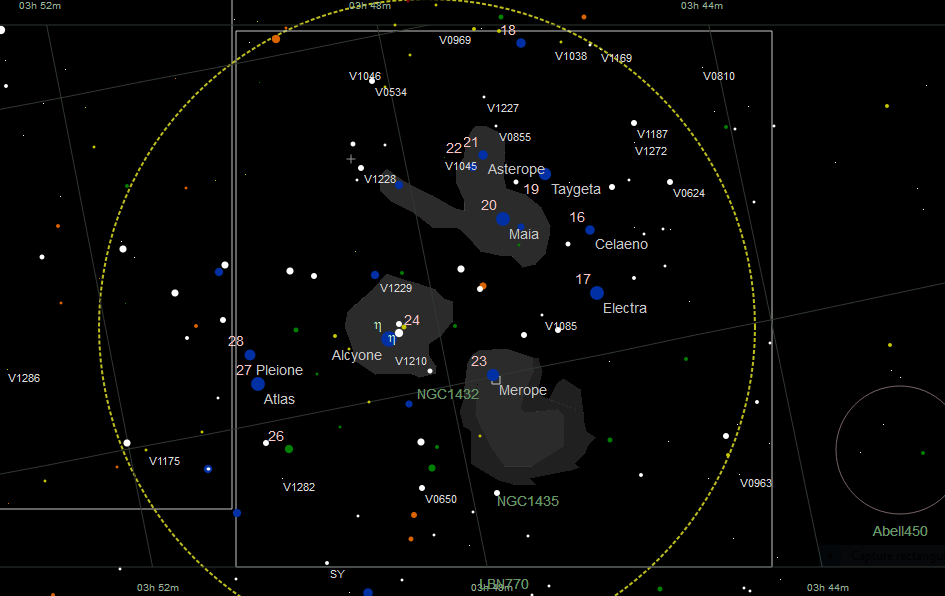Click the Asterope label
Viewport: 945px width, 596px height.
tap(517, 169)
